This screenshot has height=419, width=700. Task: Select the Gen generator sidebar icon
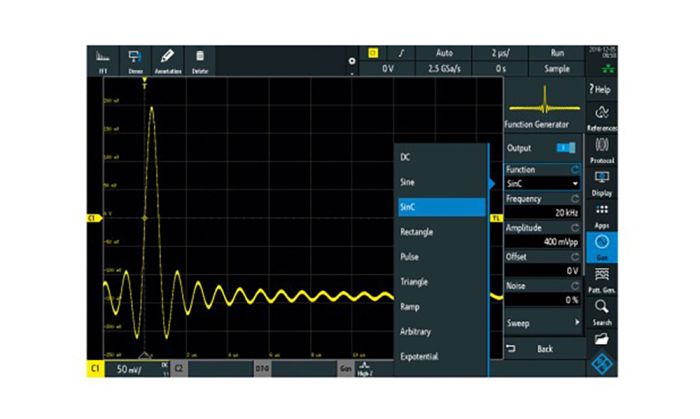pyautogui.click(x=601, y=247)
